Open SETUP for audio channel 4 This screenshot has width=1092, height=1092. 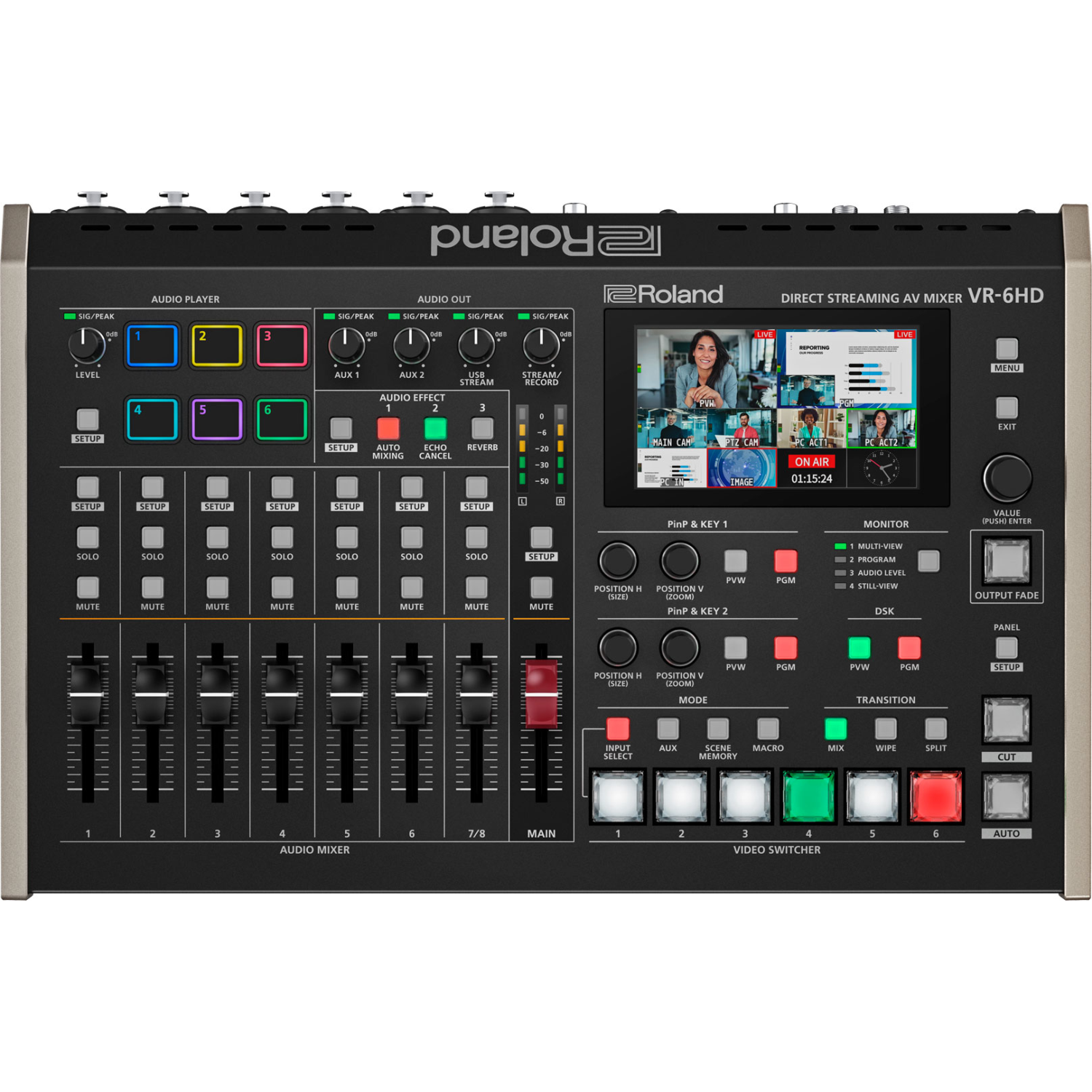[x=282, y=487]
